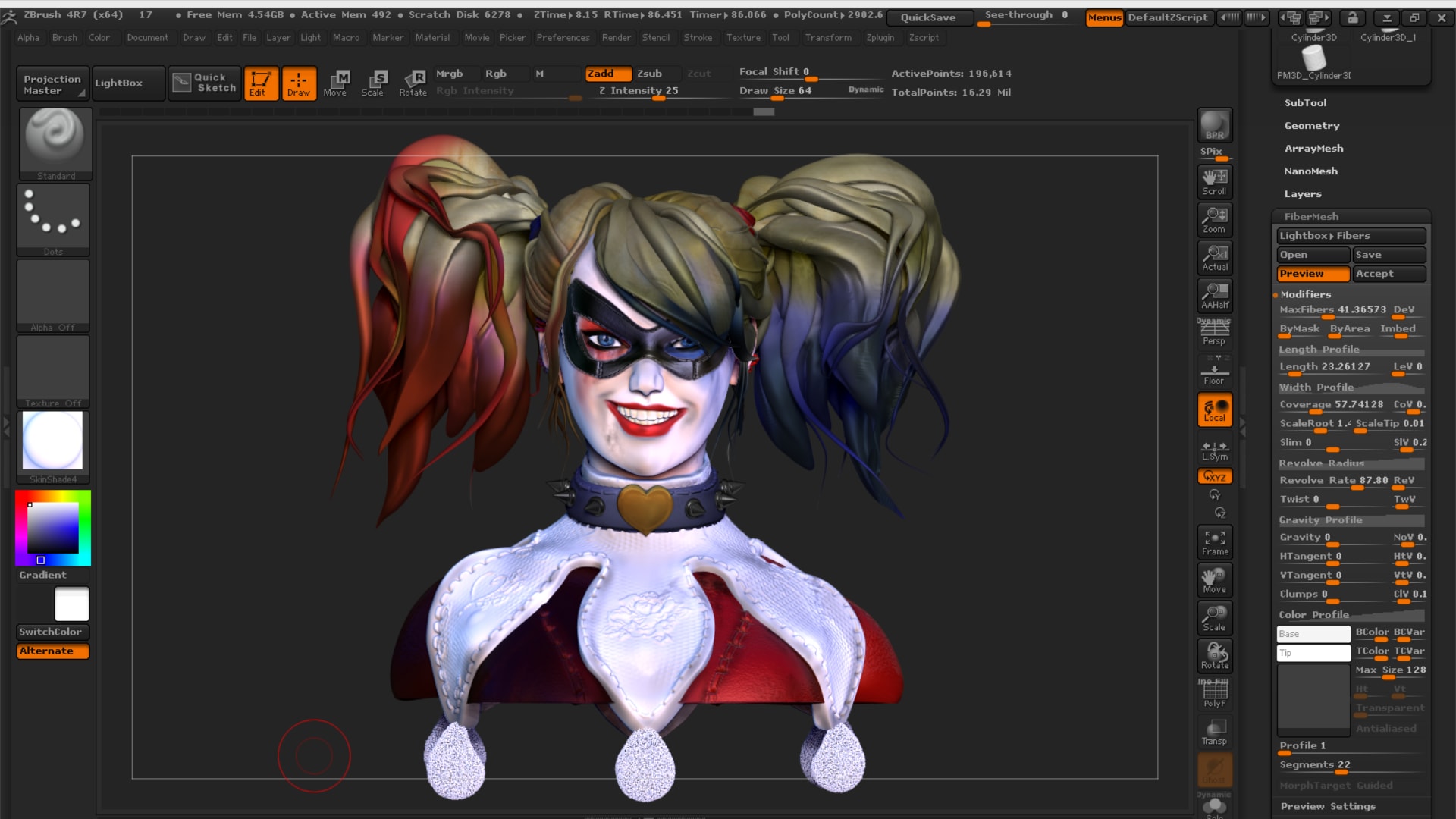Expand the SubTool palette

coord(1305,103)
